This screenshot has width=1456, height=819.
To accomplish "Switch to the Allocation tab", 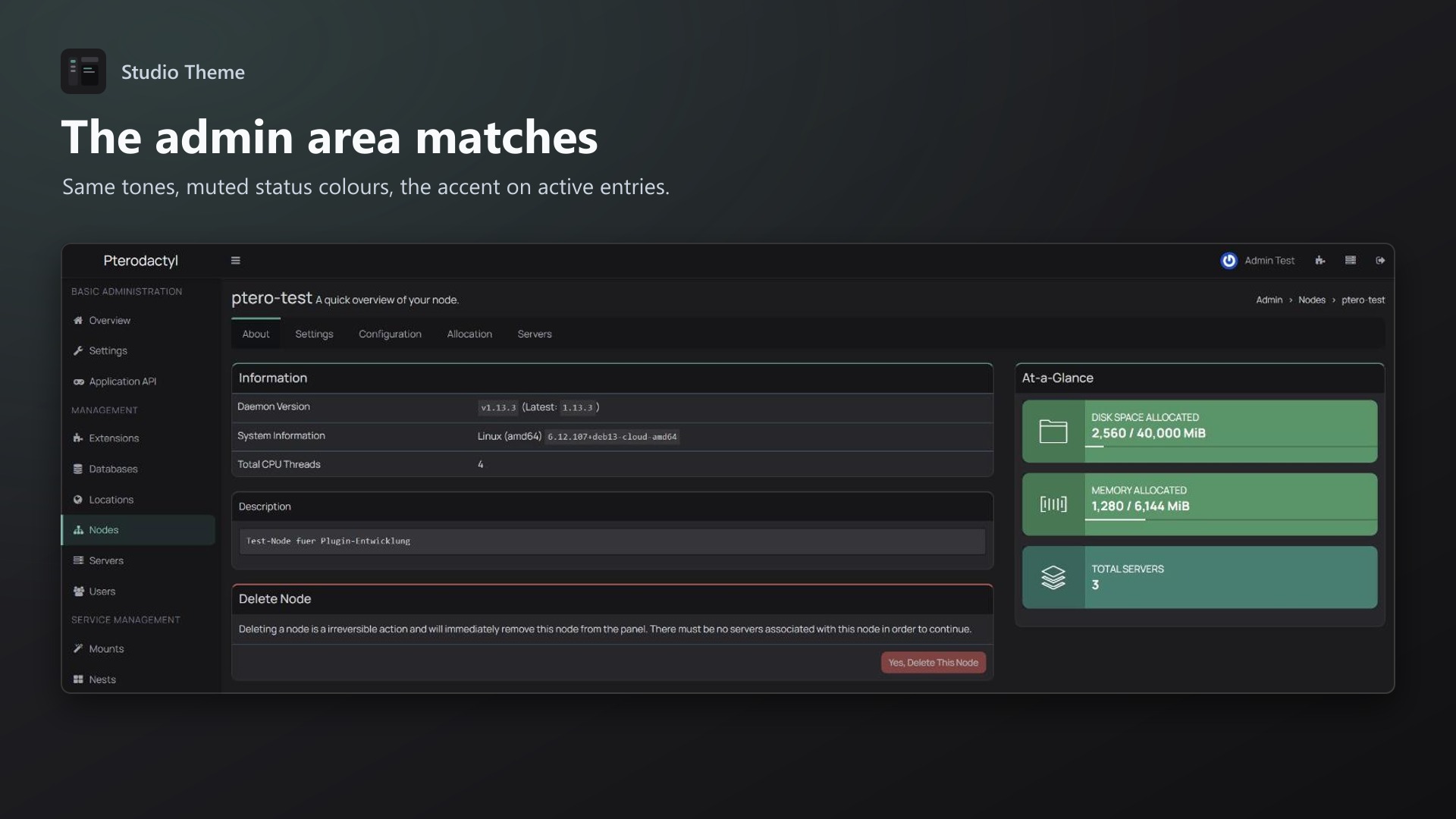I will click(469, 334).
